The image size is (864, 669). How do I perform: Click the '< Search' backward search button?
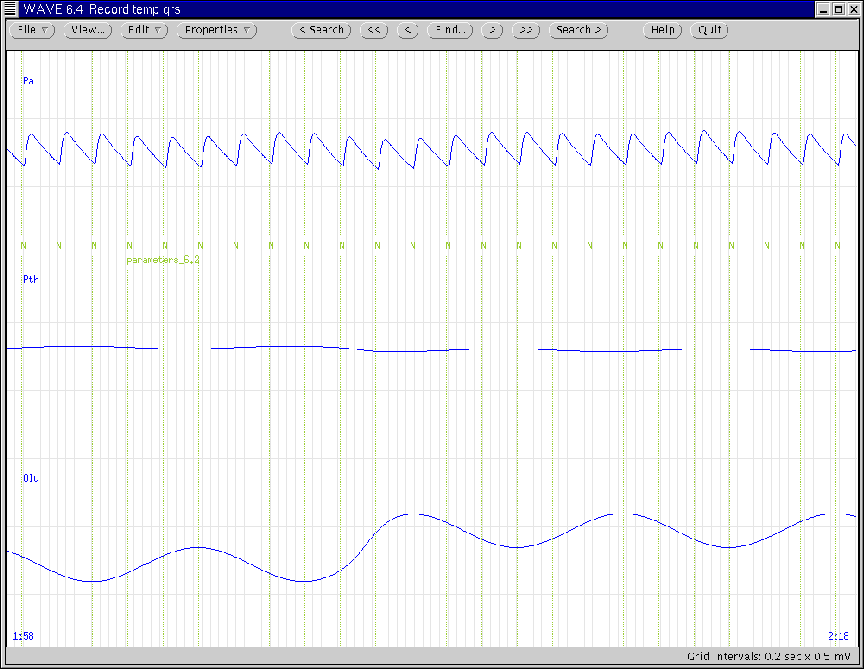click(320, 30)
